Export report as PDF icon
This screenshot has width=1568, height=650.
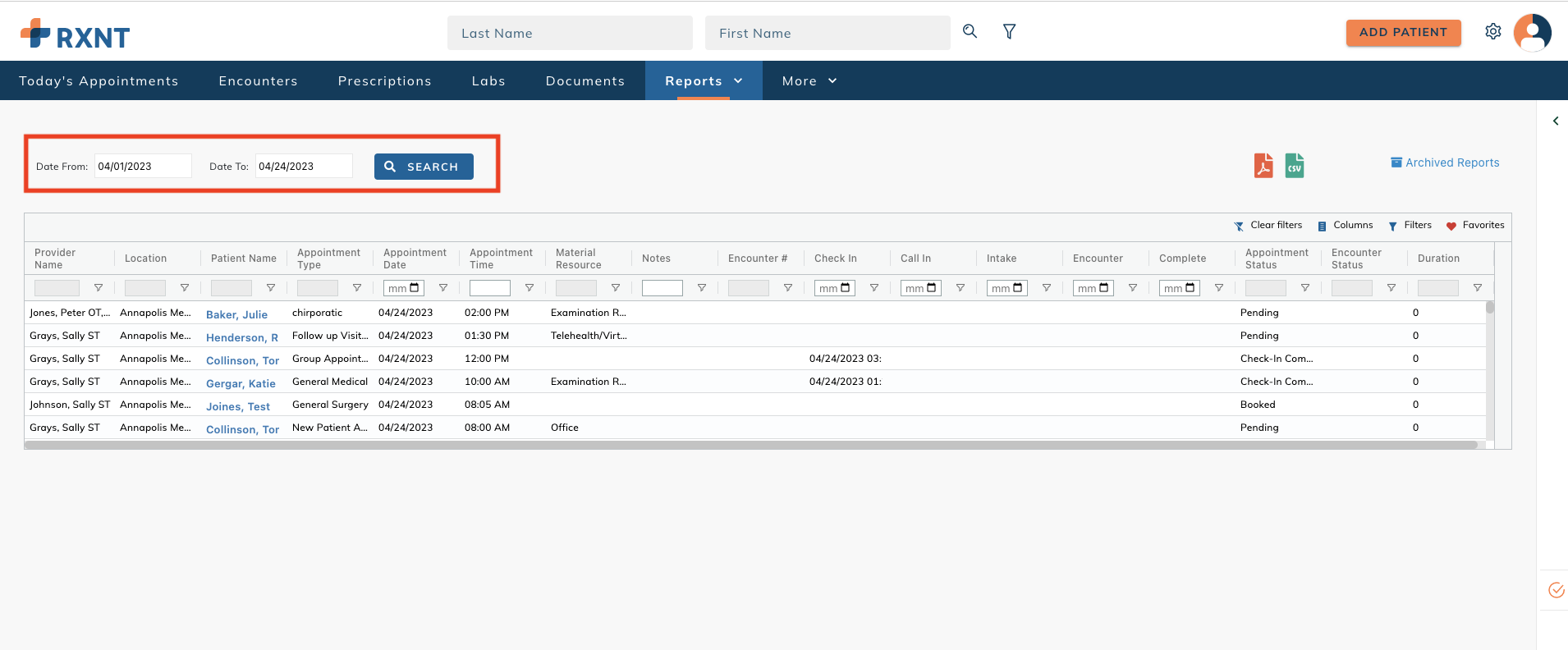[1263, 166]
